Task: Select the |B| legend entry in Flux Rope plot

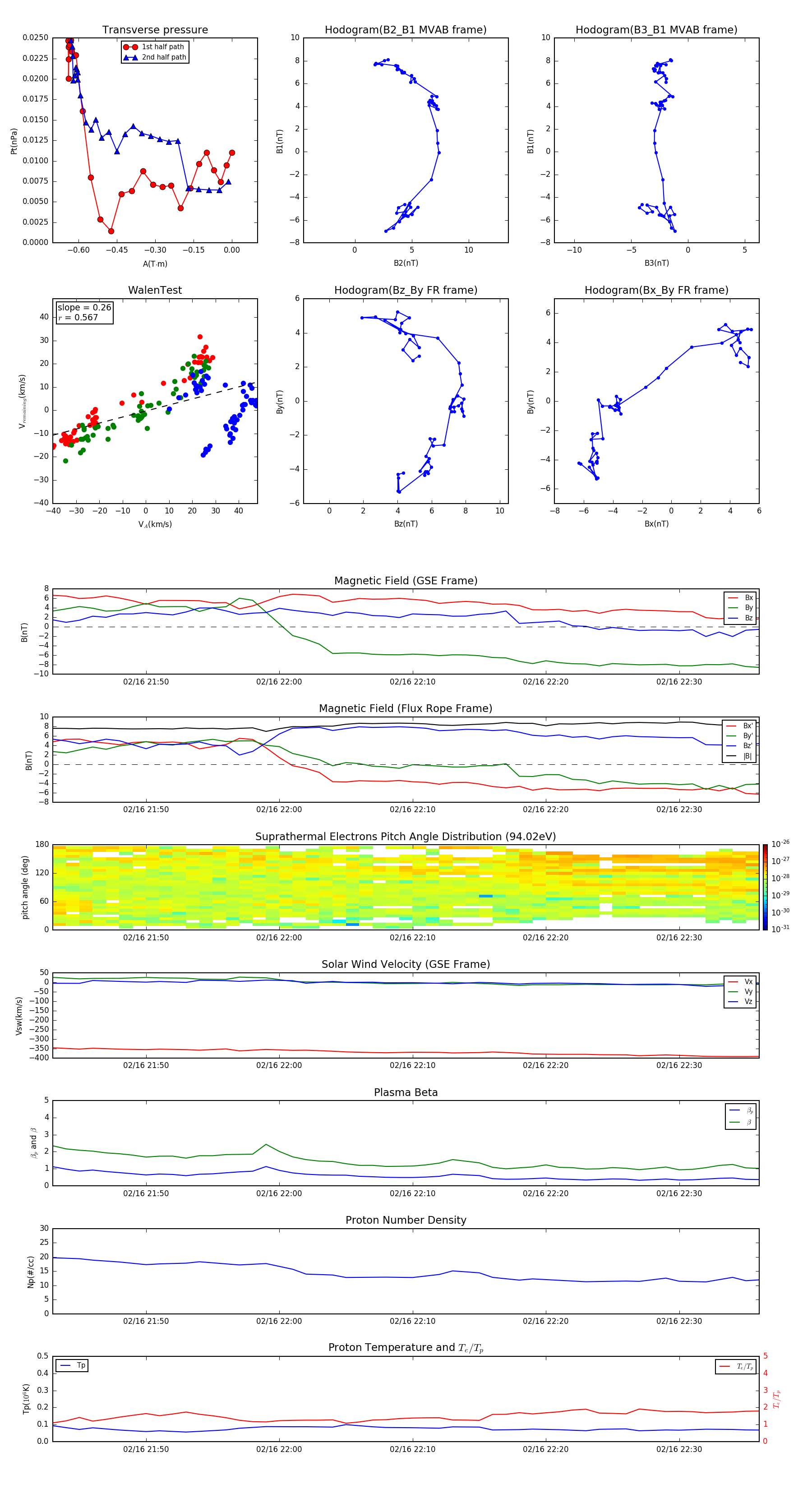Action: click(740, 756)
